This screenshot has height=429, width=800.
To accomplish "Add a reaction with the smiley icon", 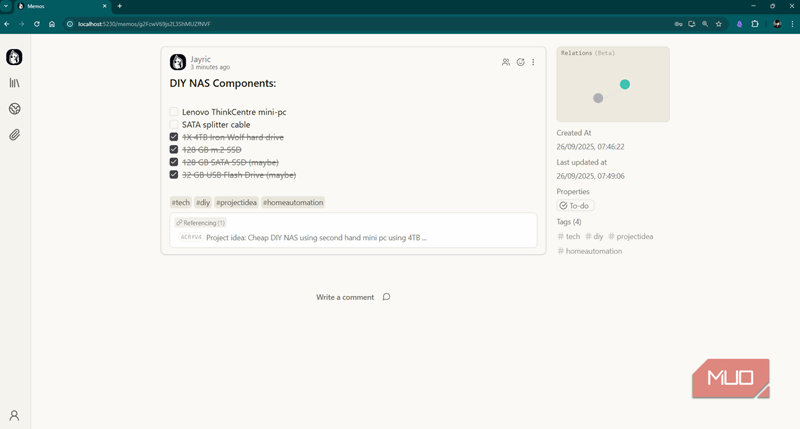I will pos(520,62).
